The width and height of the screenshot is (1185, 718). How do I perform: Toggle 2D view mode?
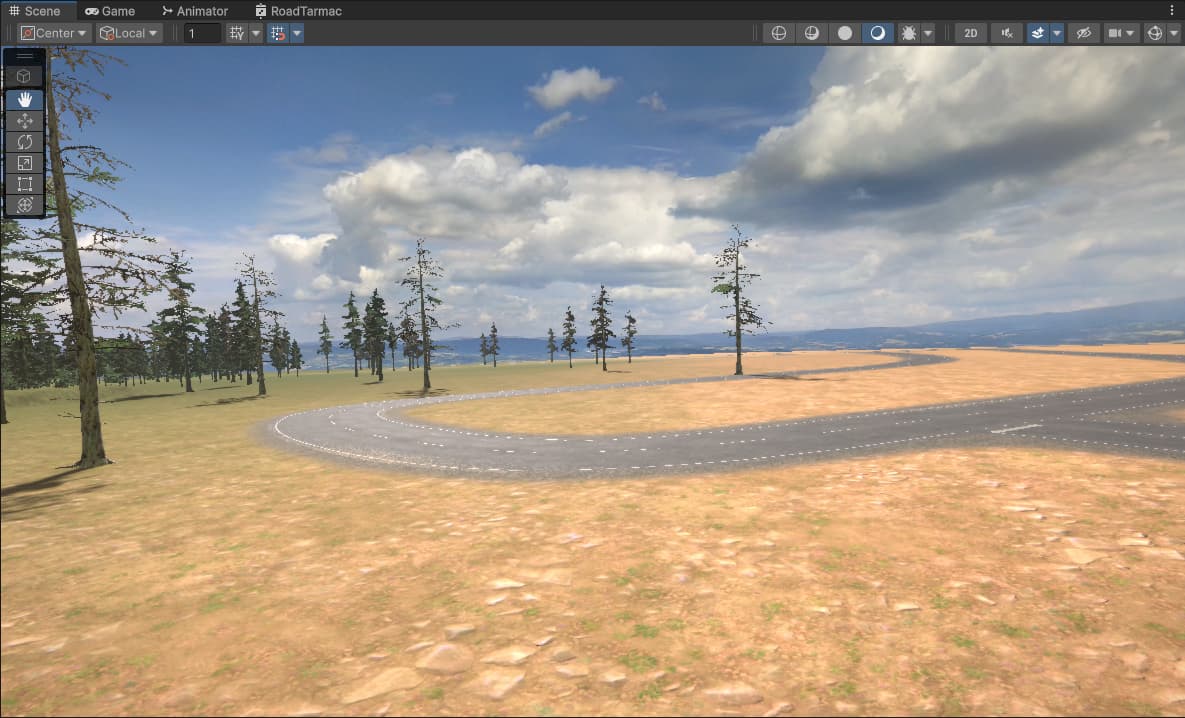971,33
